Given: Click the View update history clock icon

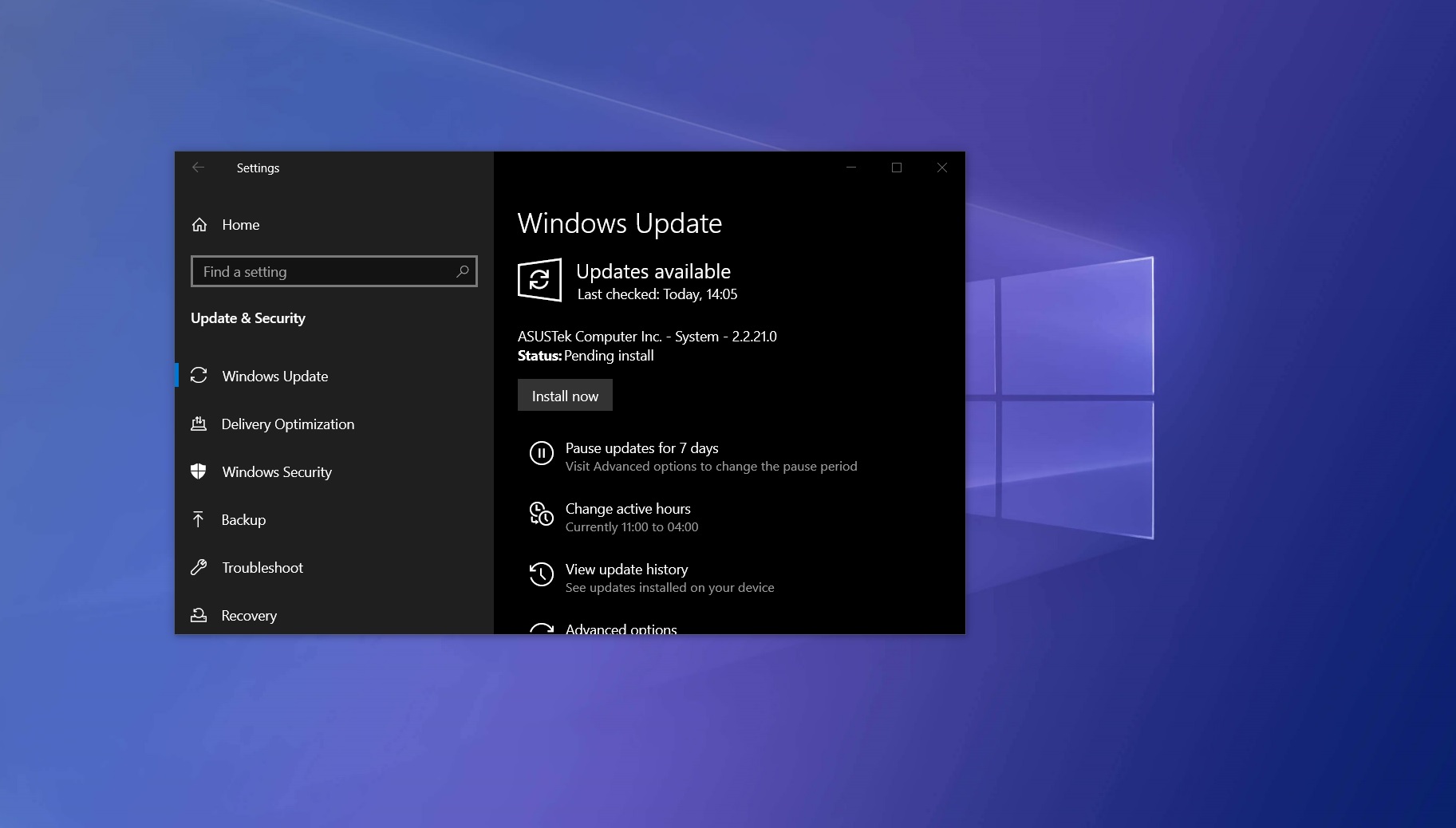Looking at the screenshot, I should tap(542, 574).
